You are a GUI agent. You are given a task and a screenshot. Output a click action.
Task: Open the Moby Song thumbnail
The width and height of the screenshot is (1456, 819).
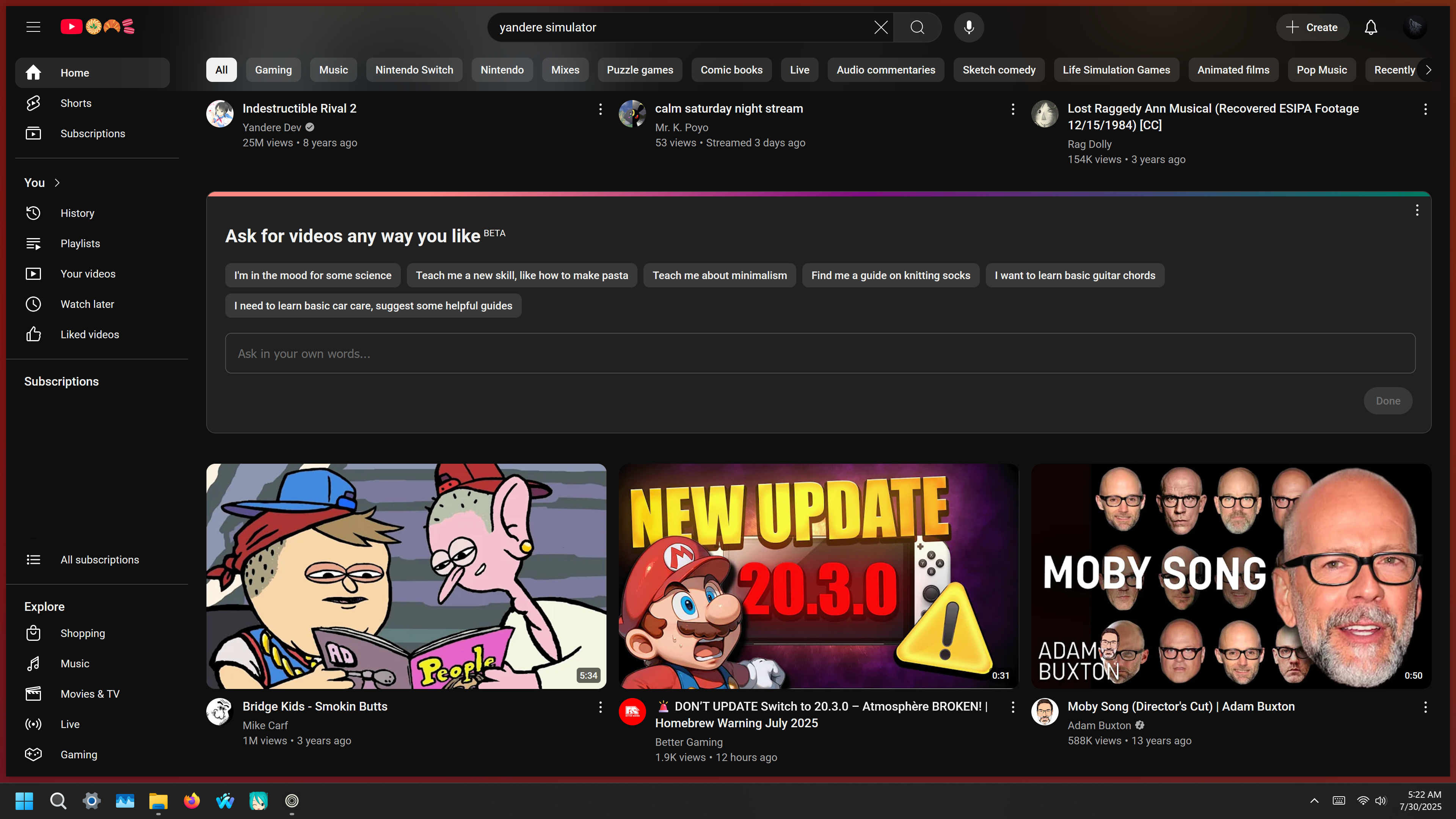[1231, 576]
